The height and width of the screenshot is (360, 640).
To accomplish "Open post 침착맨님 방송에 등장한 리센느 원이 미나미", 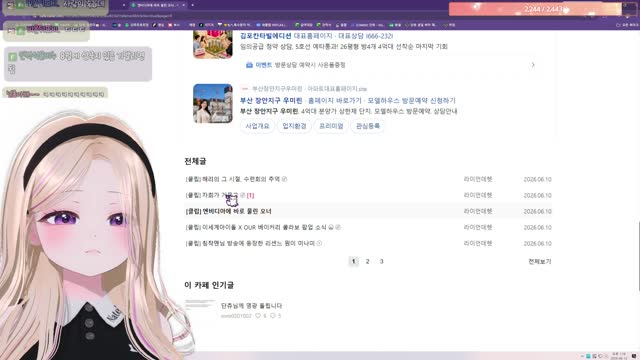I will pos(250,243).
